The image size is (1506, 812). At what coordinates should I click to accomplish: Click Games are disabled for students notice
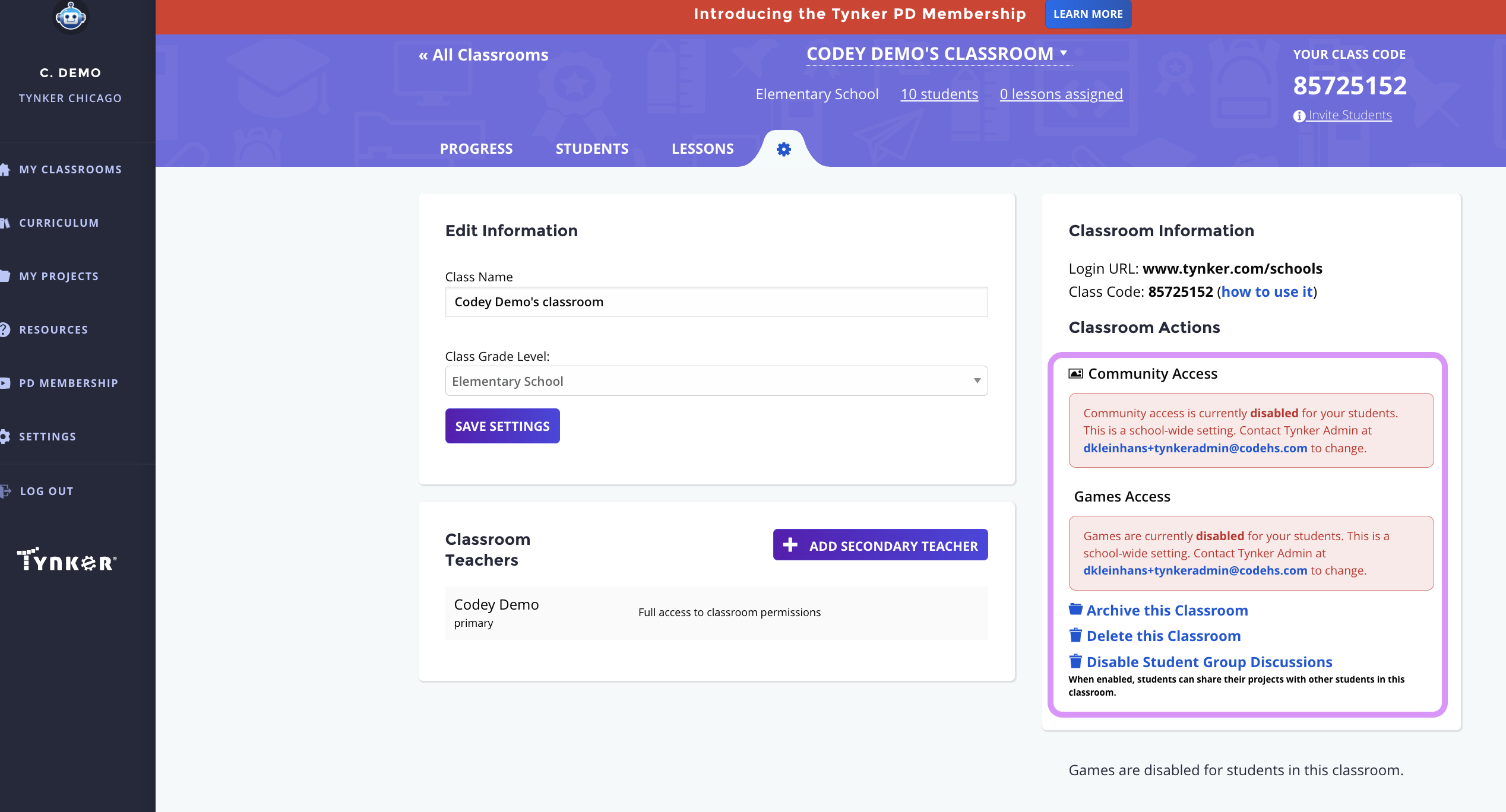click(1236, 770)
